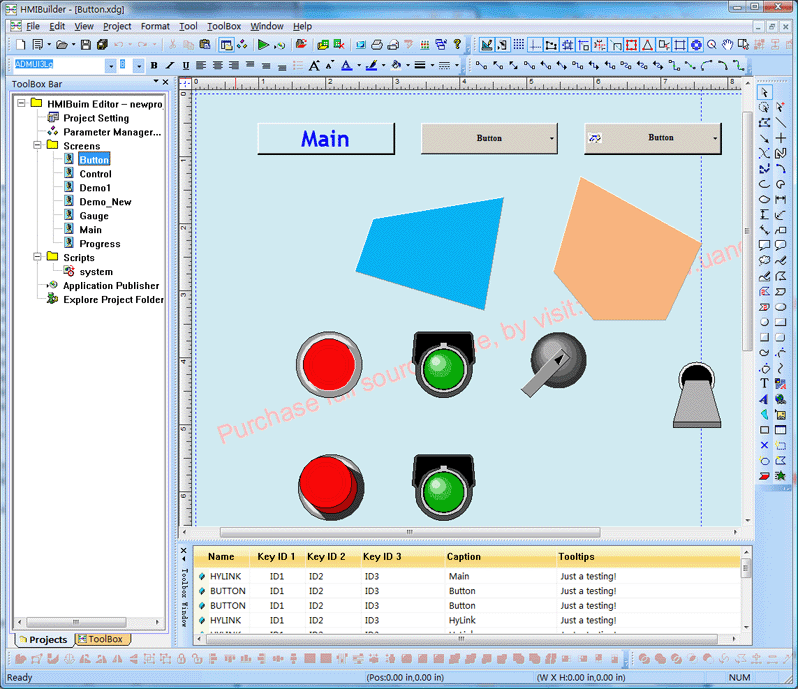The width and height of the screenshot is (798, 689).
Task: Select the Text tool in right palette
Action: click(x=765, y=383)
